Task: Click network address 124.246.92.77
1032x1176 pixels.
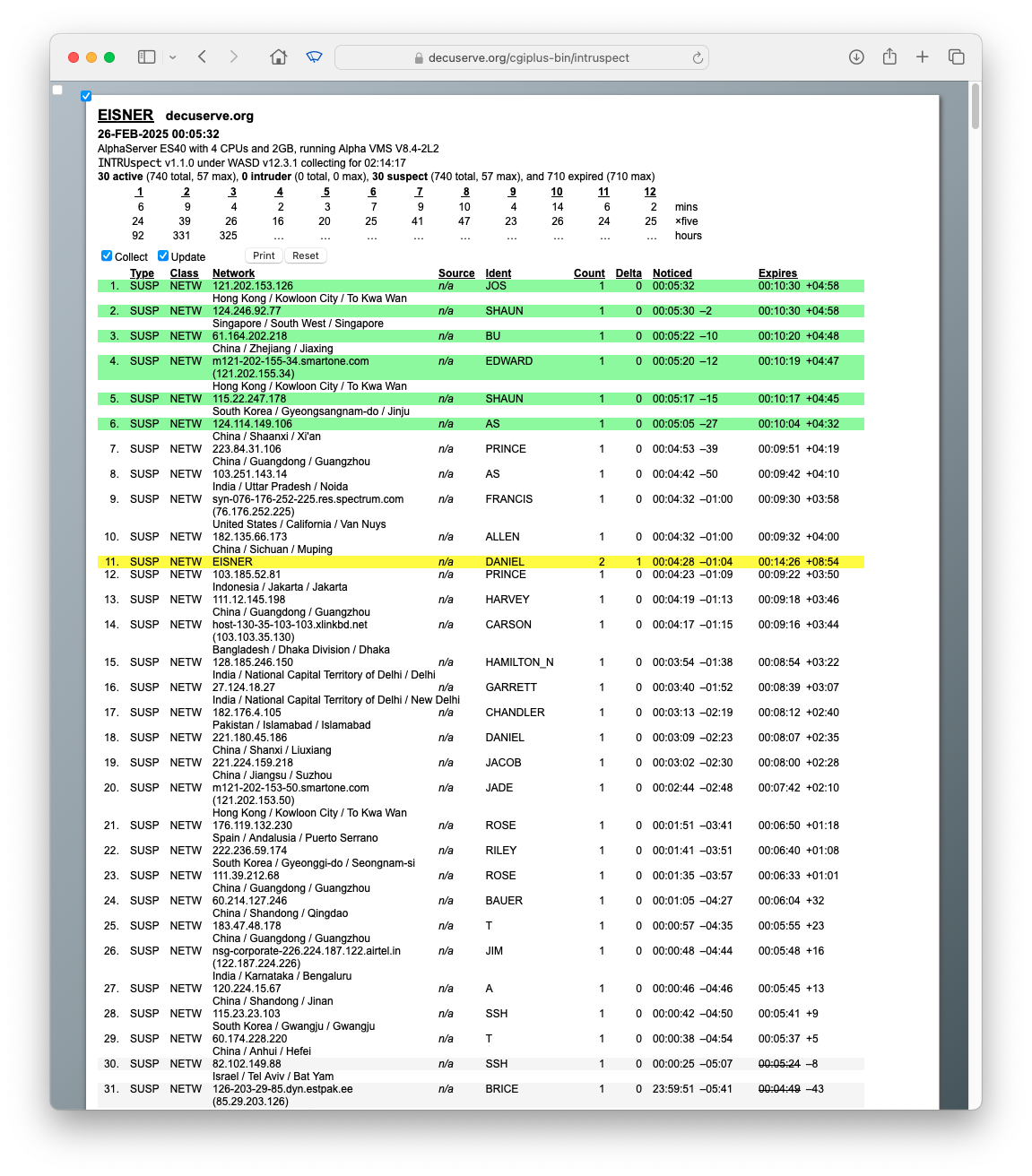Action: [247, 311]
